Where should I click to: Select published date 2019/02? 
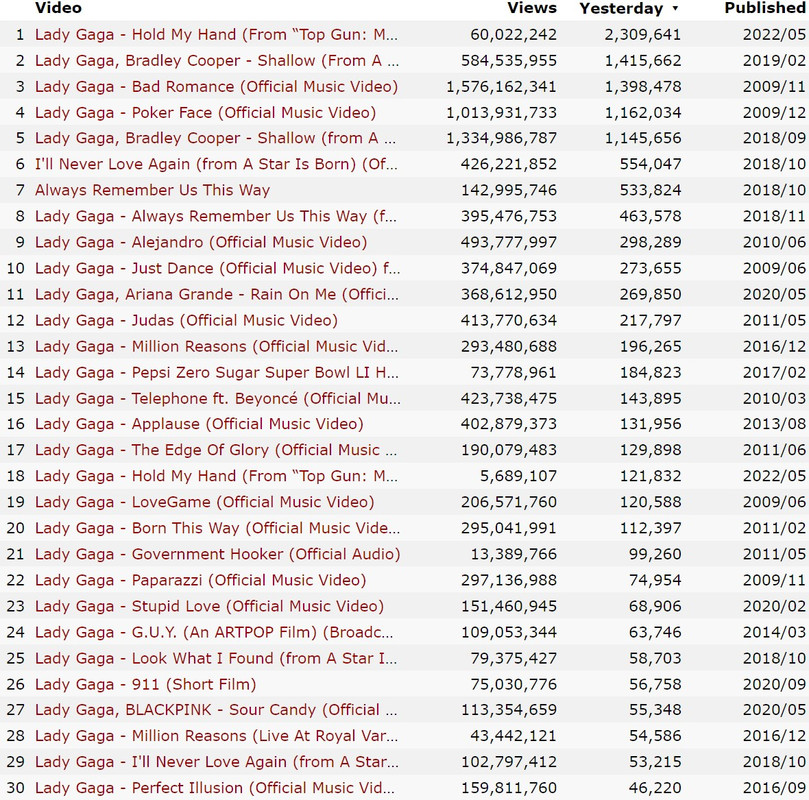click(774, 60)
